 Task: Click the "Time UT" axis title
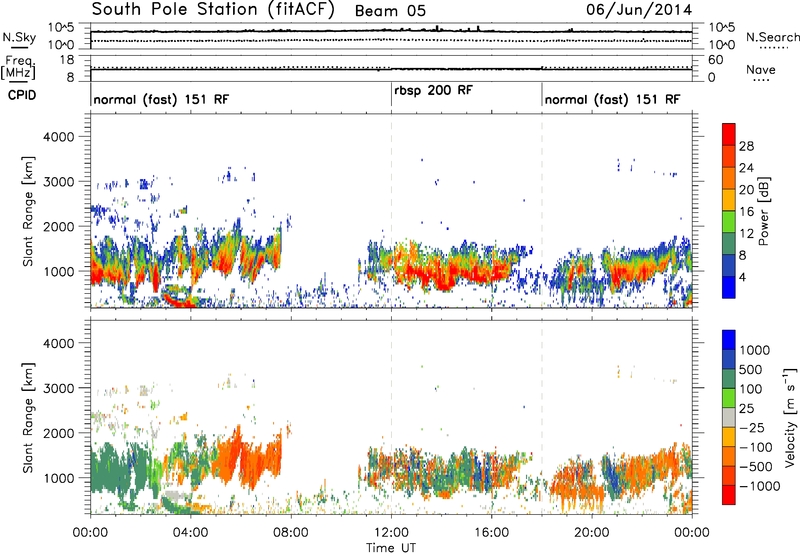391,548
